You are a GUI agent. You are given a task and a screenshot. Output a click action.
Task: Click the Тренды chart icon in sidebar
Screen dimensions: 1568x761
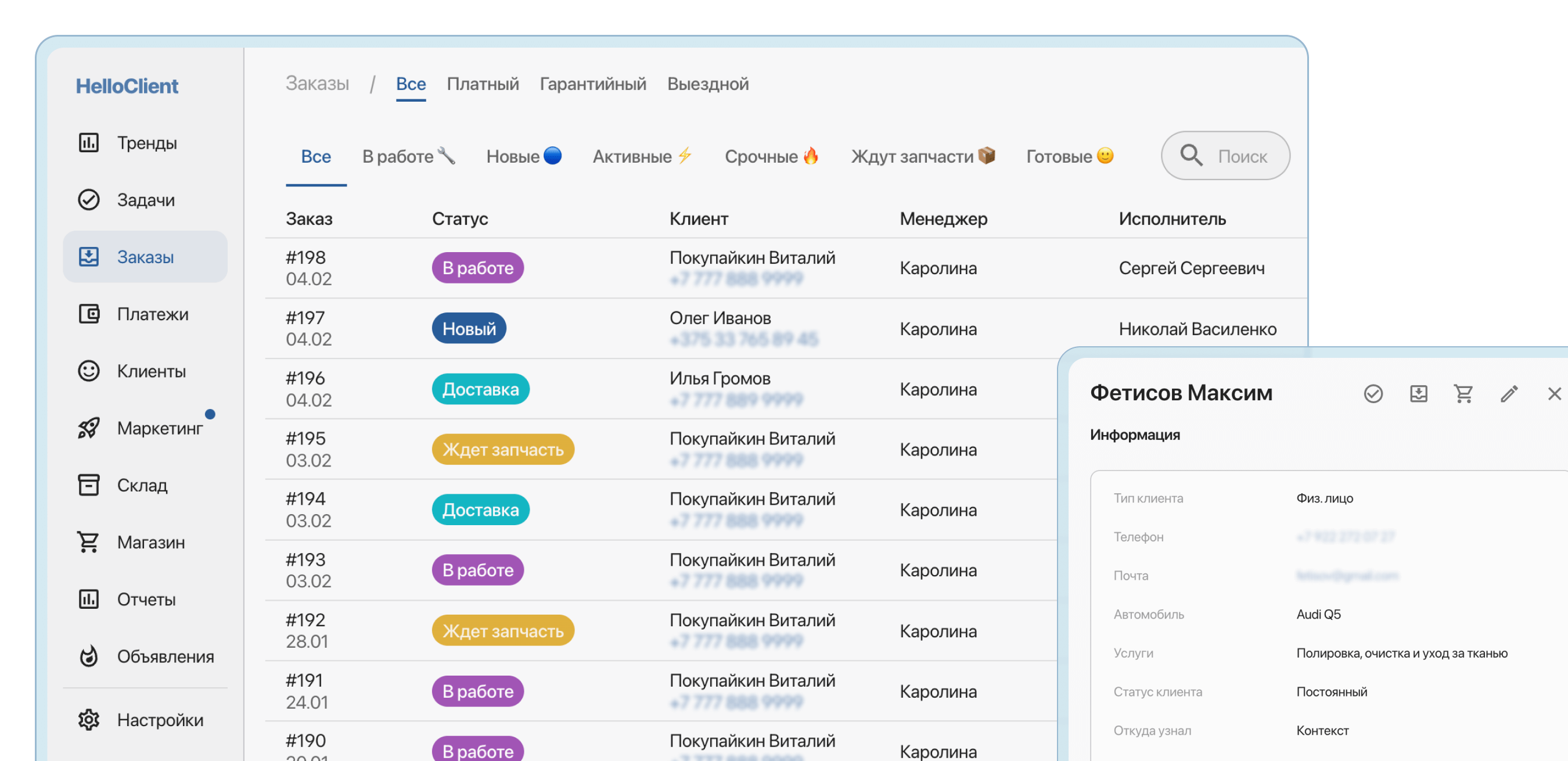tap(88, 142)
